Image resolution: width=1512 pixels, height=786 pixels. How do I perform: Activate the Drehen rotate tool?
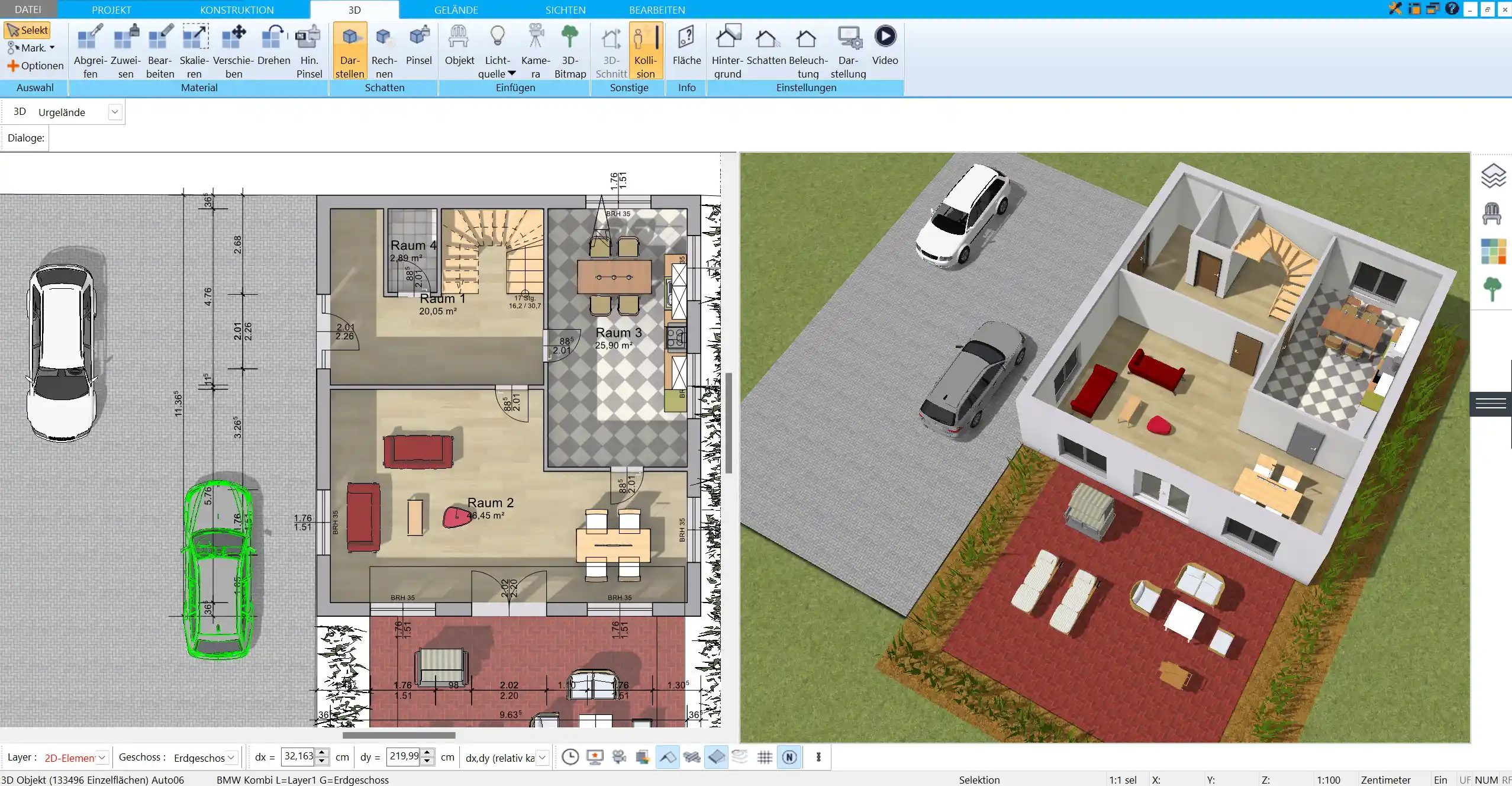[274, 45]
